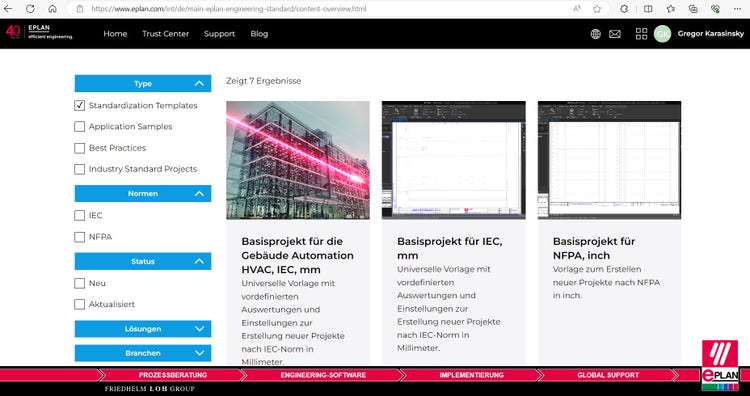Viewport: 750px width, 396px height.
Task: Expand the Lösungen filter section
Action: click(143, 329)
